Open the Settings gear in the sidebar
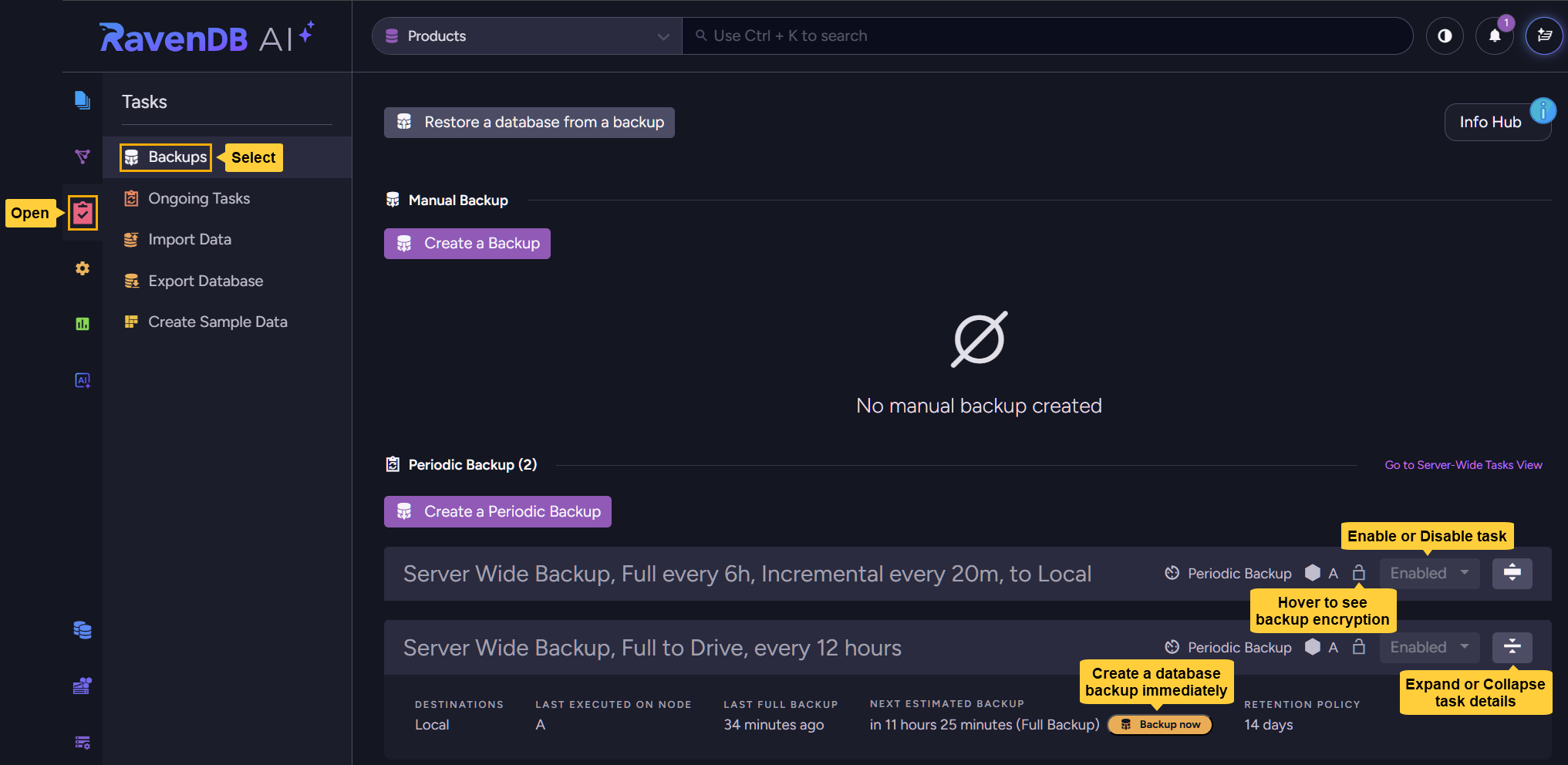This screenshot has height=765, width=1568. tap(83, 268)
